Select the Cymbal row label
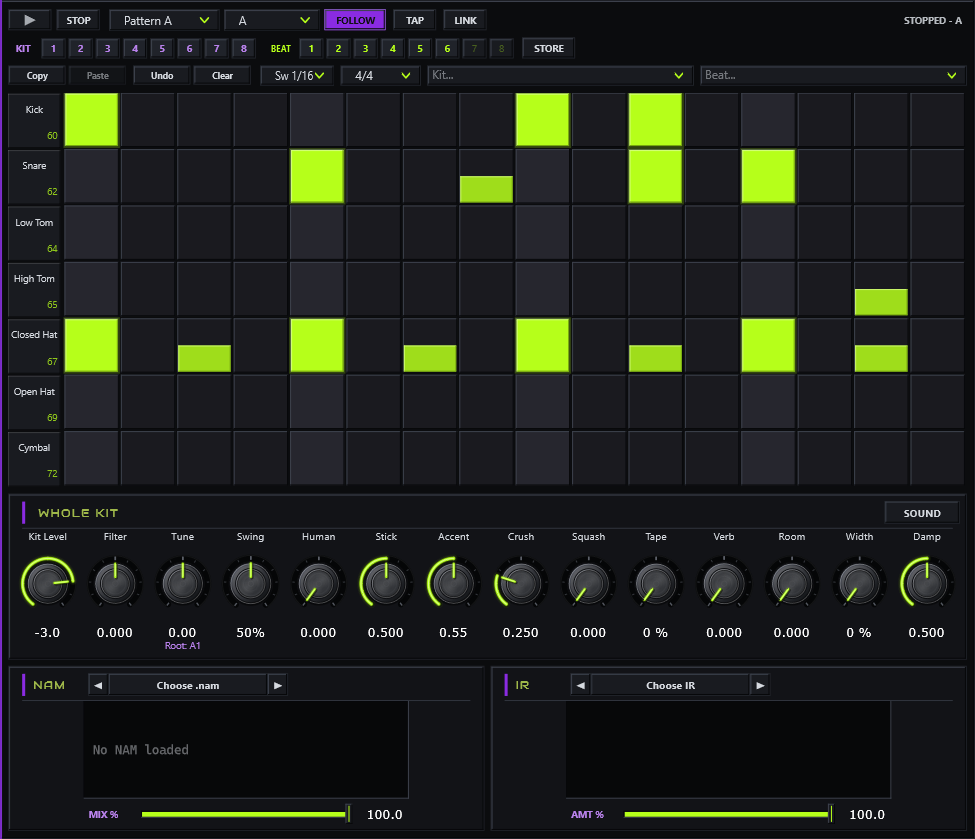The height and width of the screenshot is (839, 975). coord(34,458)
